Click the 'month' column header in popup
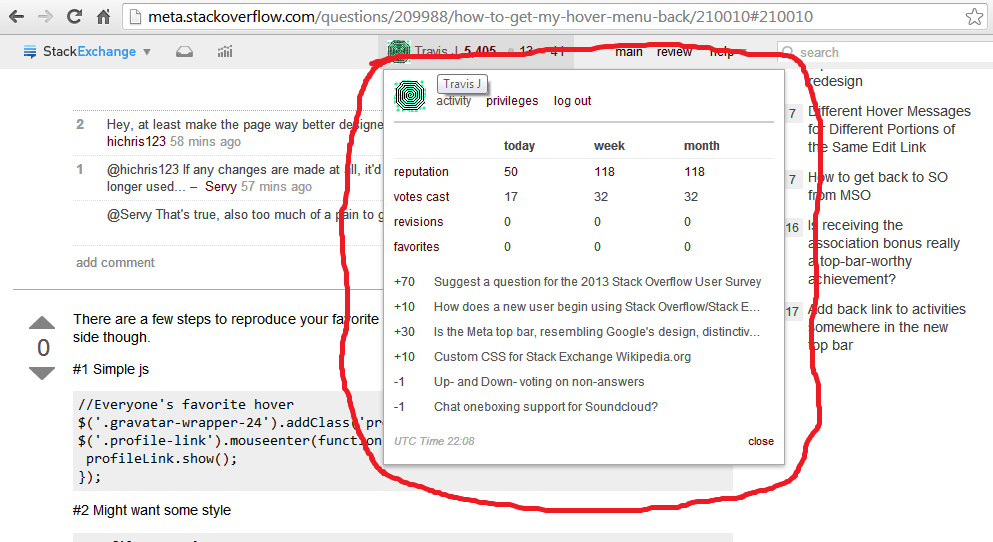 702,146
